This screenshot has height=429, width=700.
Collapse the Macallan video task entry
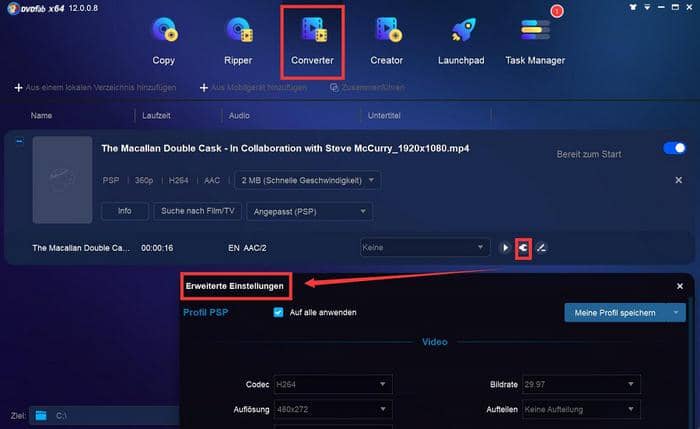pyautogui.click(x=19, y=141)
